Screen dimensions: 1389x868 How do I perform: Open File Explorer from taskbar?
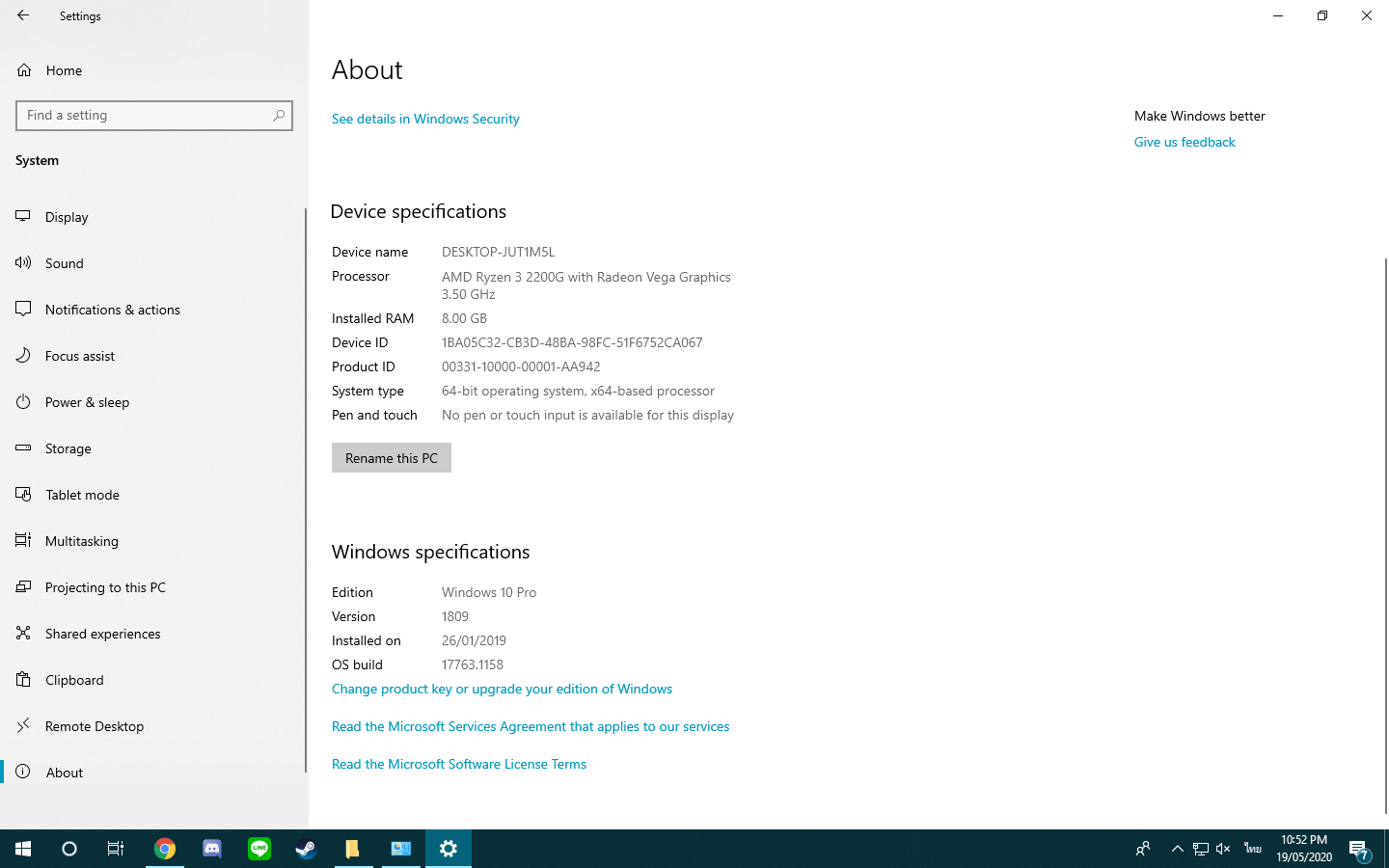pos(353,849)
